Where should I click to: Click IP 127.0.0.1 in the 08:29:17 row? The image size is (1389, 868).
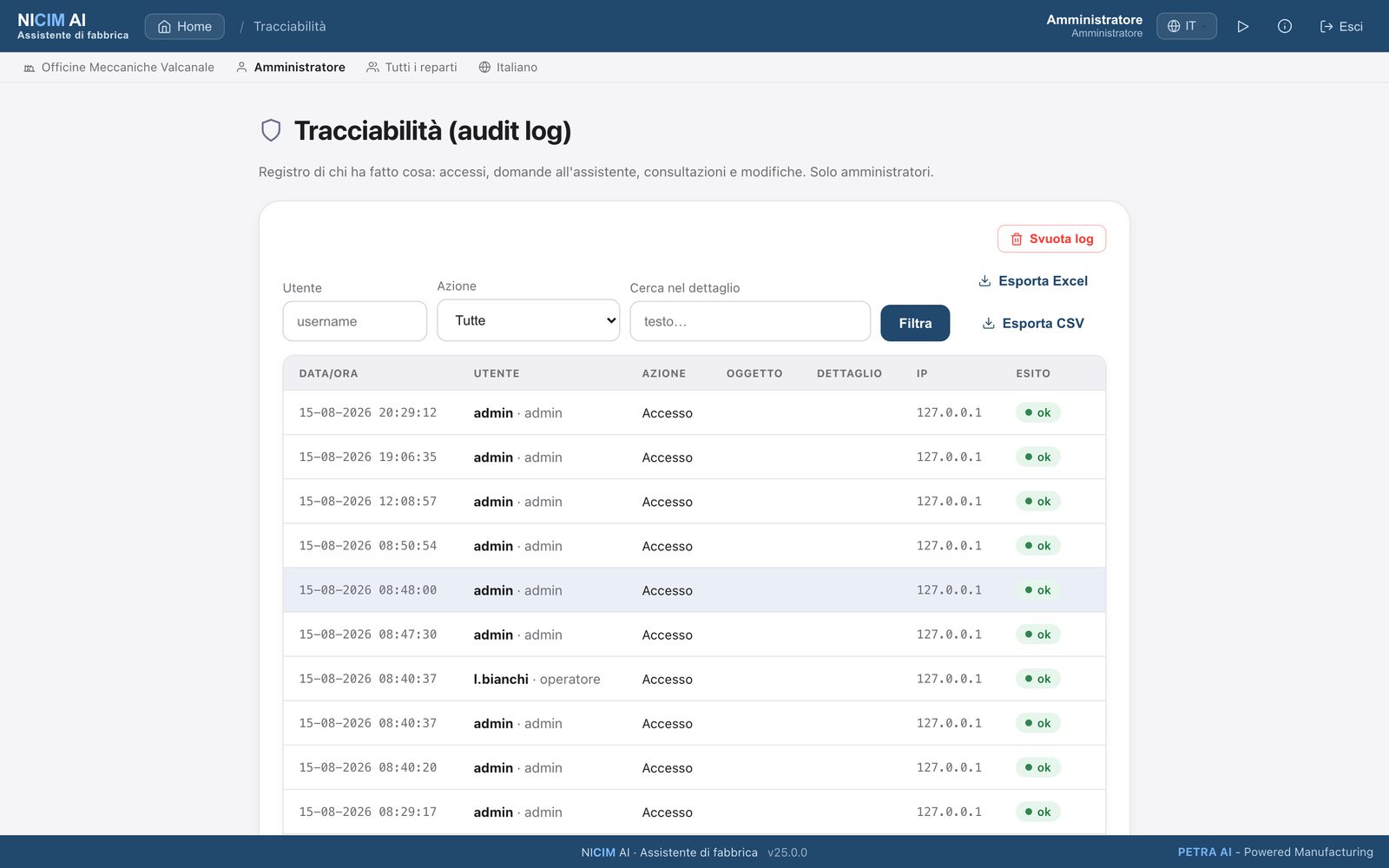click(x=949, y=812)
